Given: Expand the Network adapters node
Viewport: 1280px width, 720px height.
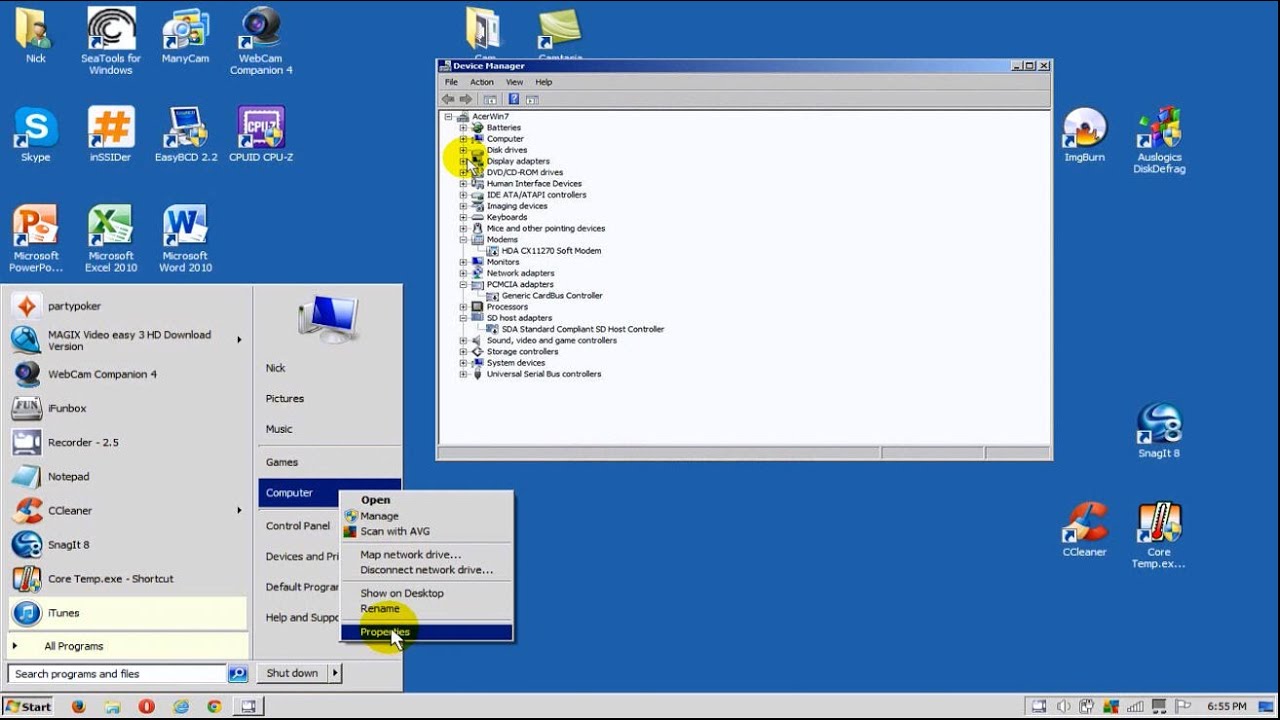Looking at the screenshot, I should pos(463,273).
